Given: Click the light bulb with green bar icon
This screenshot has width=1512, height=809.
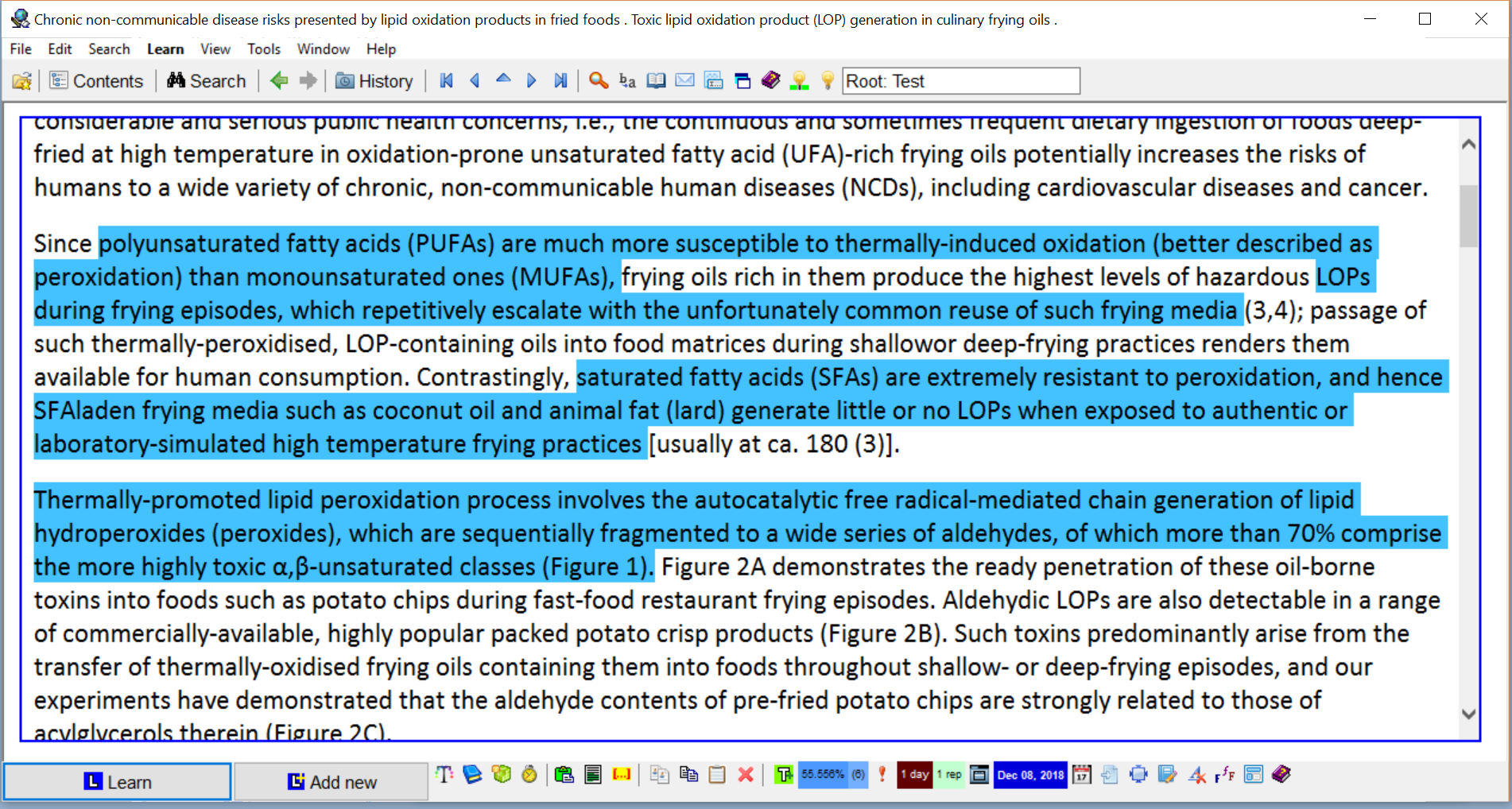Looking at the screenshot, I should point(800,80).
